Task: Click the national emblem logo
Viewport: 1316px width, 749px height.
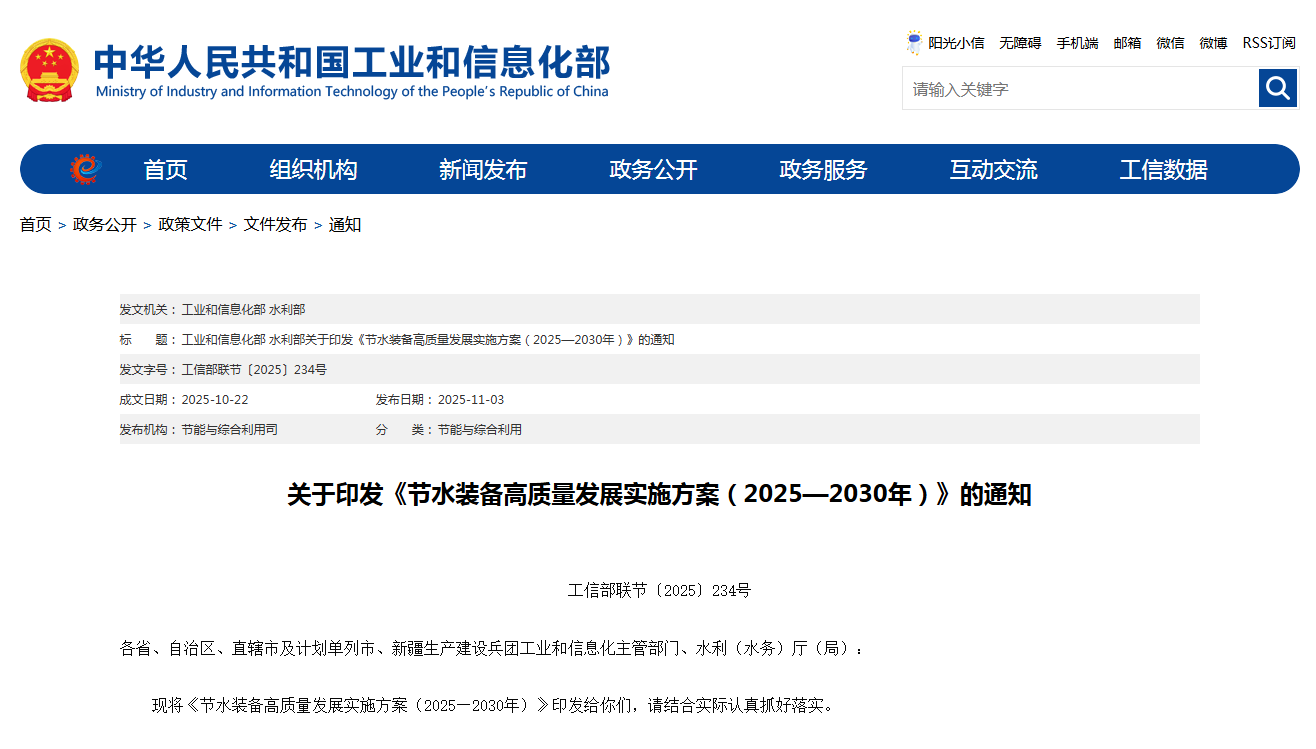Action: tap(49, 71)
